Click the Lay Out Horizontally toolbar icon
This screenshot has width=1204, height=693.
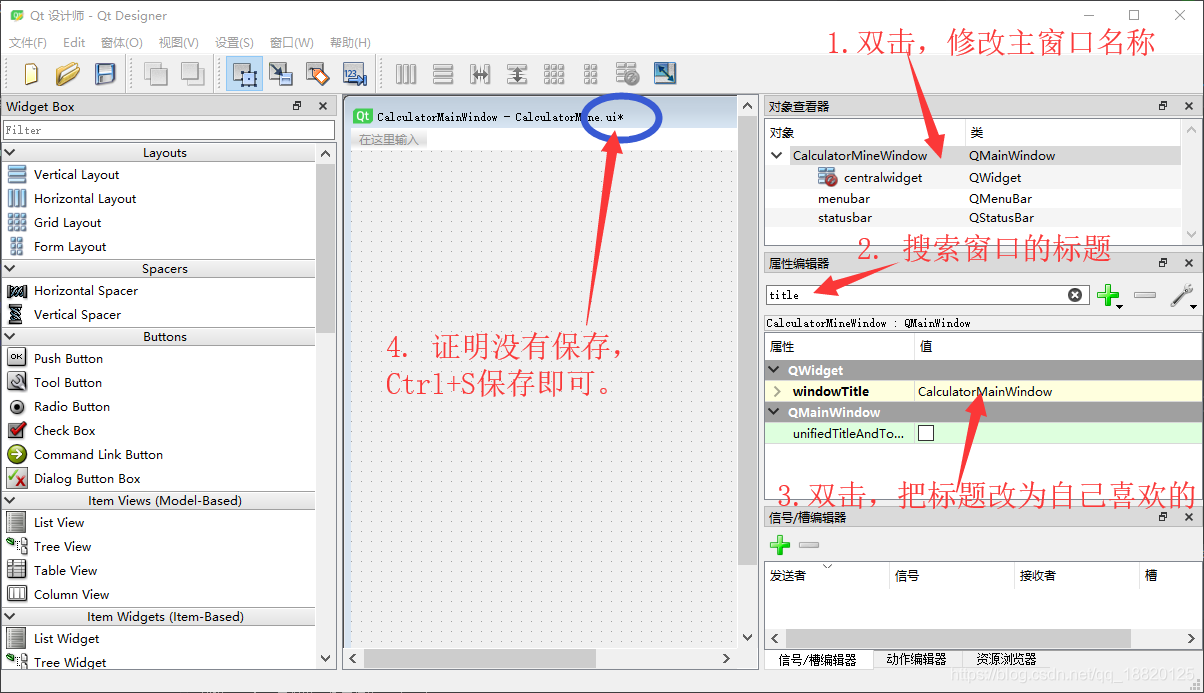pyautogui.click(x=406, y=73)
